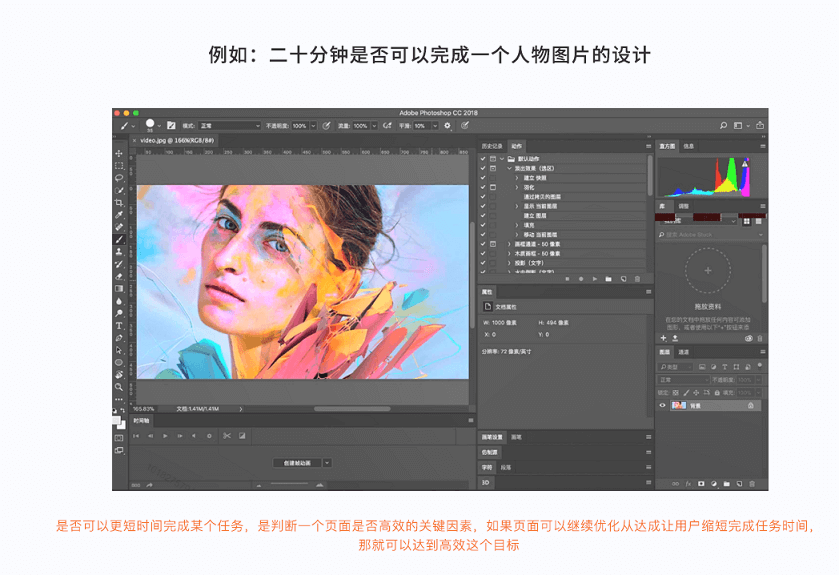Image resolution: width=839 pixels, height=575 pixels.
Task: Select the Ellipse shape tool
Action: point(119,363)
